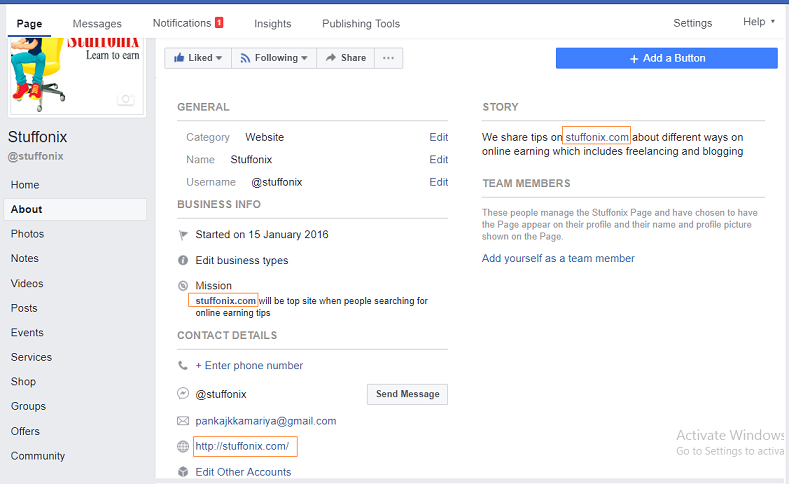Image resolution: width=789 pixels, height=484 pixels.
Task: Click the notification badge showing 1
Action: click(219, 23)
